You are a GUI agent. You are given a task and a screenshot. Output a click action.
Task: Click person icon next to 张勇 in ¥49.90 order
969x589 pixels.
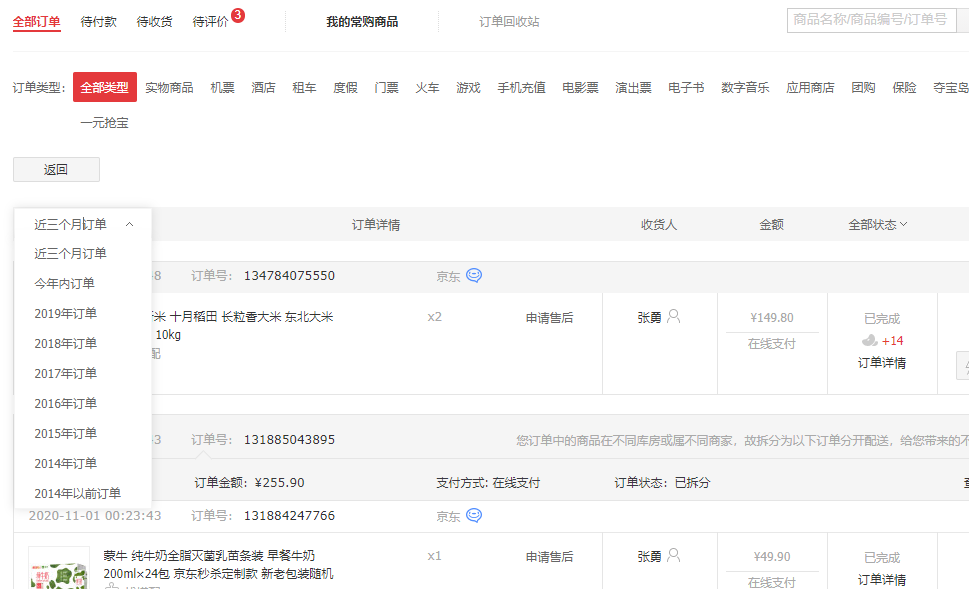click(x=674, y=556)
